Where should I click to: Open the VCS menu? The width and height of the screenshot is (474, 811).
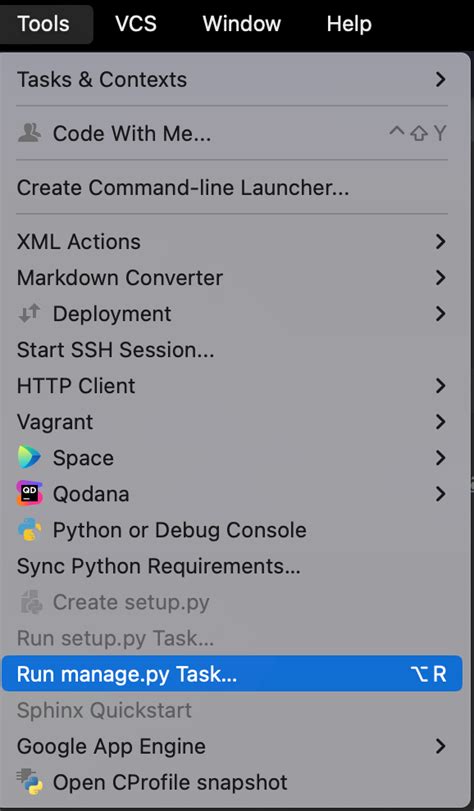pyautogui.click(x=136, y=24)
